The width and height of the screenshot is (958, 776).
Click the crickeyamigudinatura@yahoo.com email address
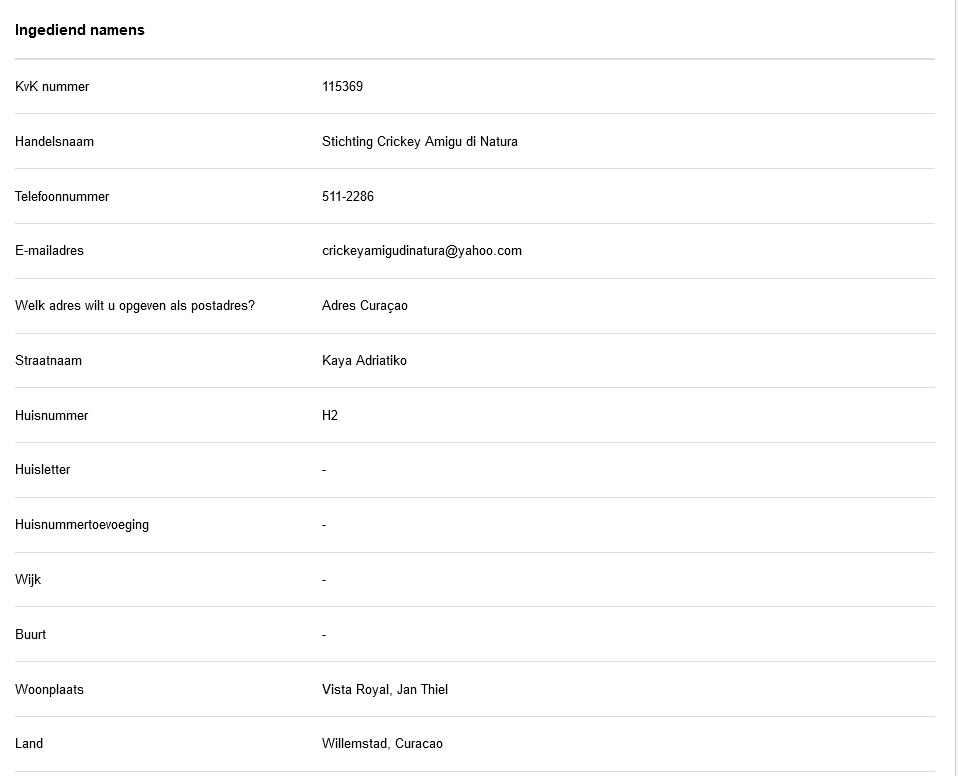point(421,251)
